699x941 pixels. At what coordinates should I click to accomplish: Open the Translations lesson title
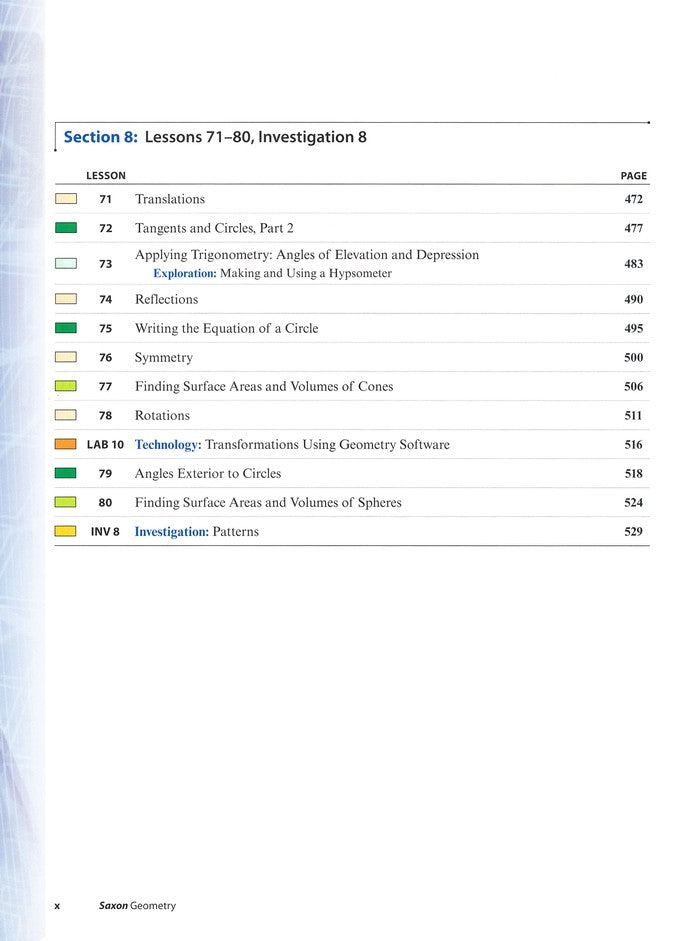[x=170, y=199]
